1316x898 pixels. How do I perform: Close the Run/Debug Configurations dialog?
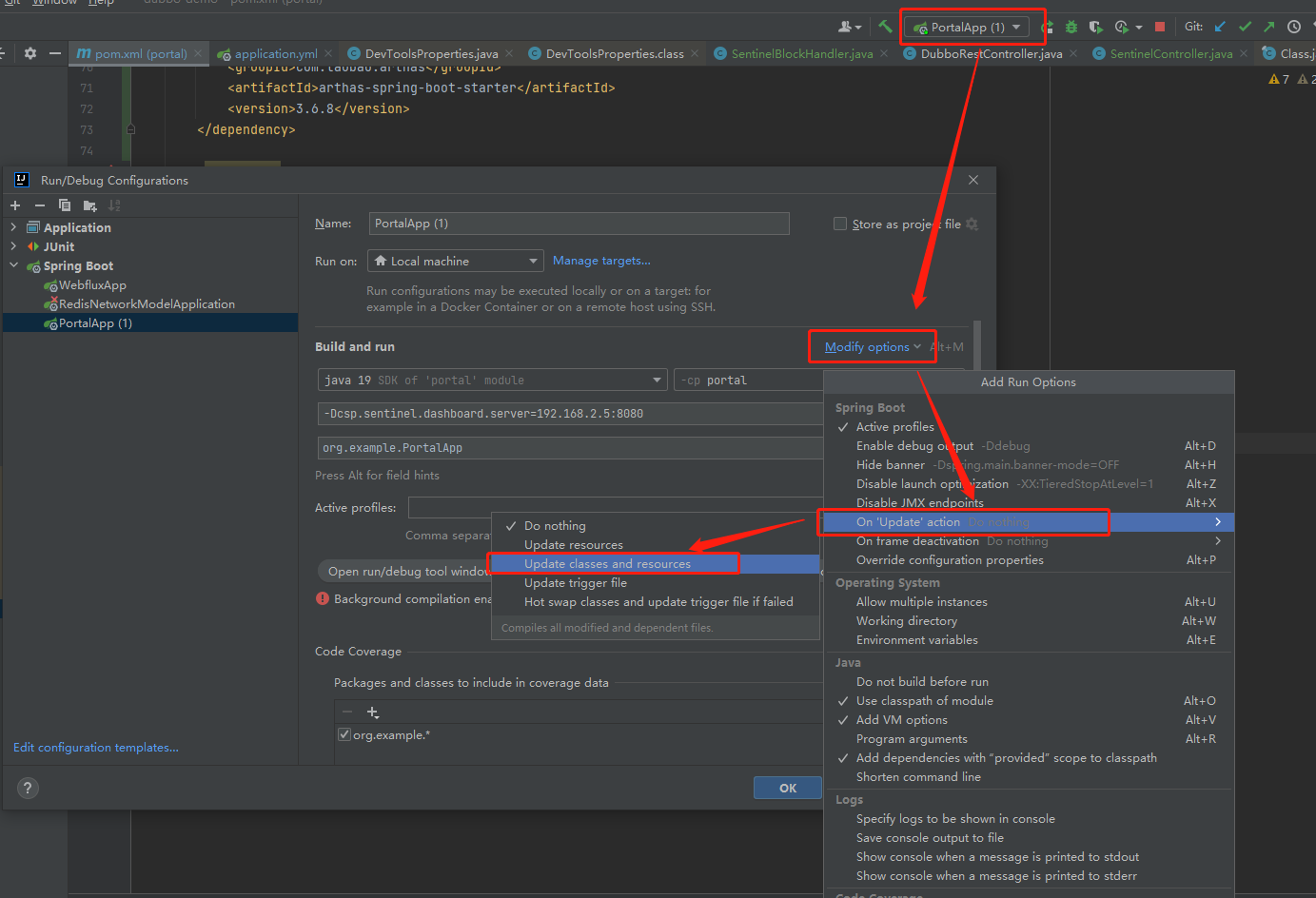tap(973, 180)
